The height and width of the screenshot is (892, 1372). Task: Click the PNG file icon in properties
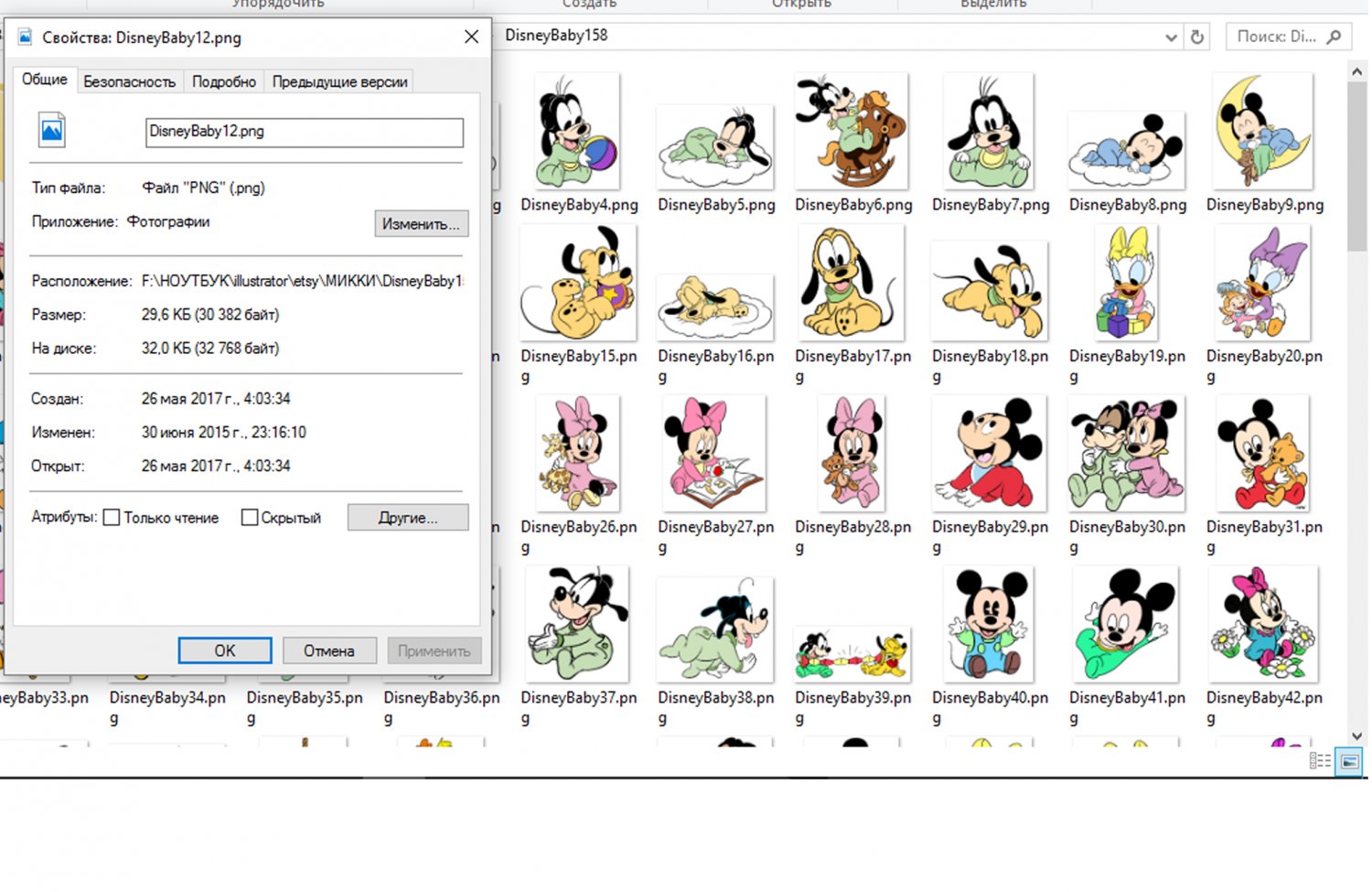[x=52, y=130]
